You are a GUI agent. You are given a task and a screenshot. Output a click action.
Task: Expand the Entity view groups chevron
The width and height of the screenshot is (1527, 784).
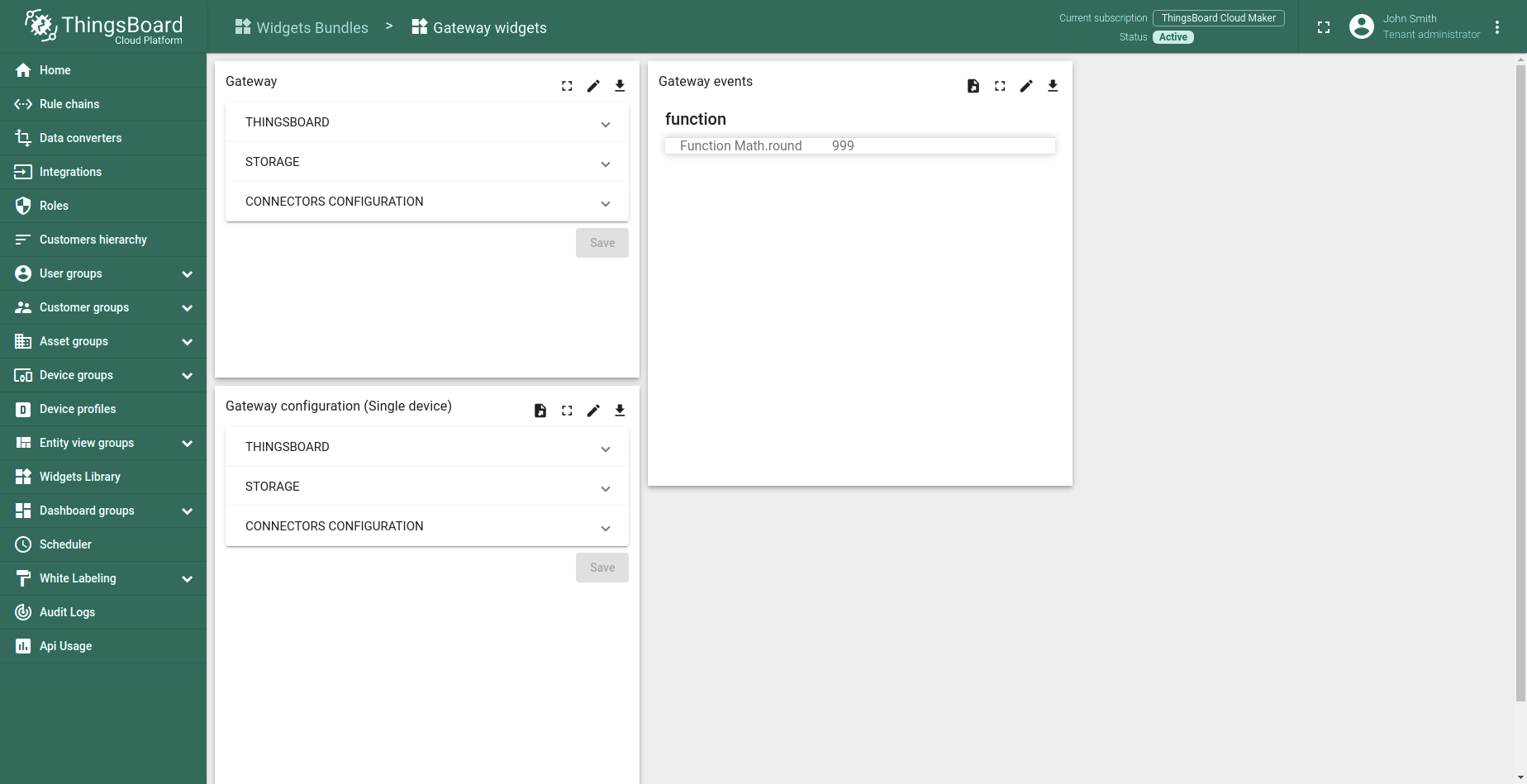click(x=188, y=444)
